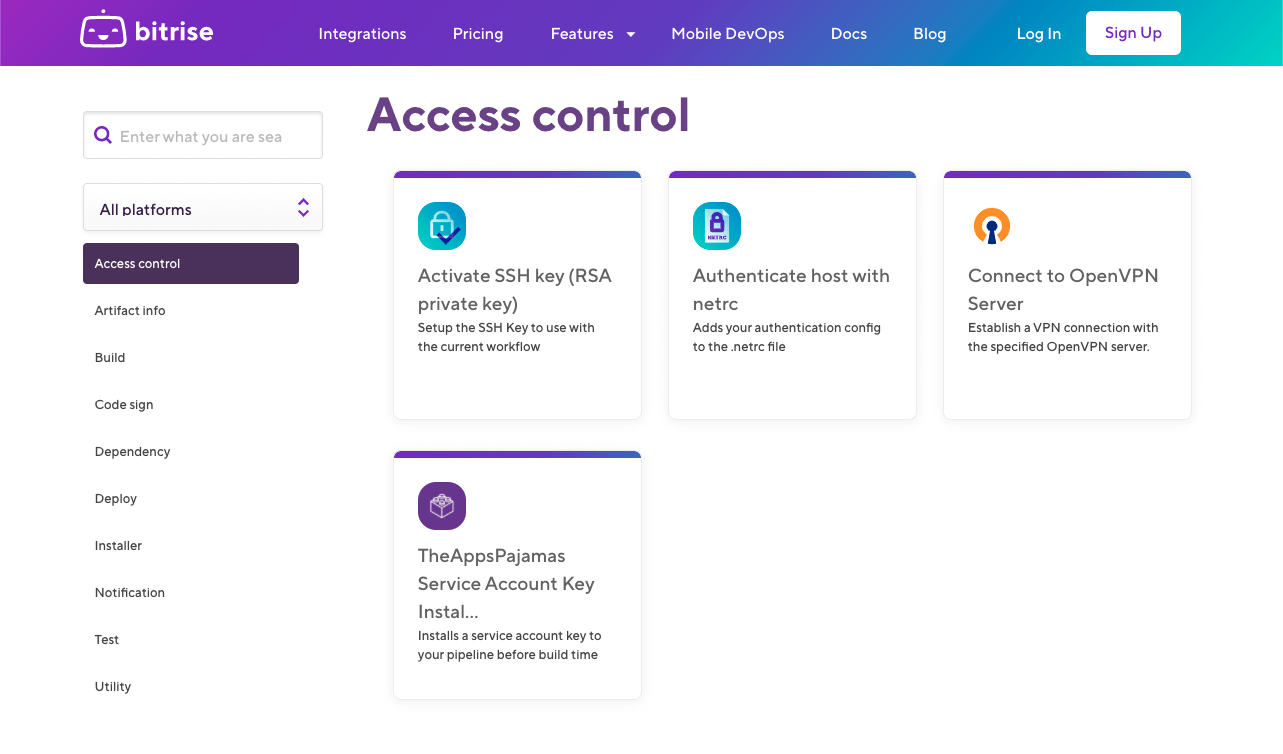Expand the Features menu arrow

pyautogui.click(x=631, y=34)
